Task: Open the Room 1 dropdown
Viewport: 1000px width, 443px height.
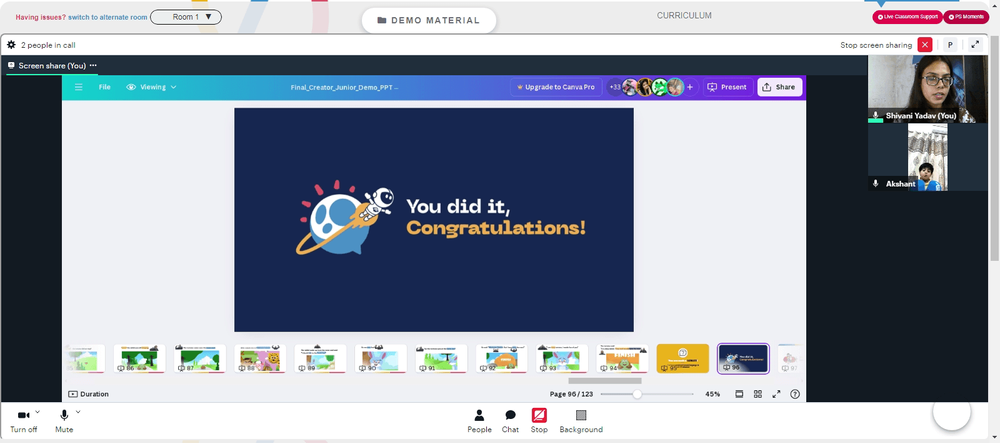Action: (x=186, y=17)
